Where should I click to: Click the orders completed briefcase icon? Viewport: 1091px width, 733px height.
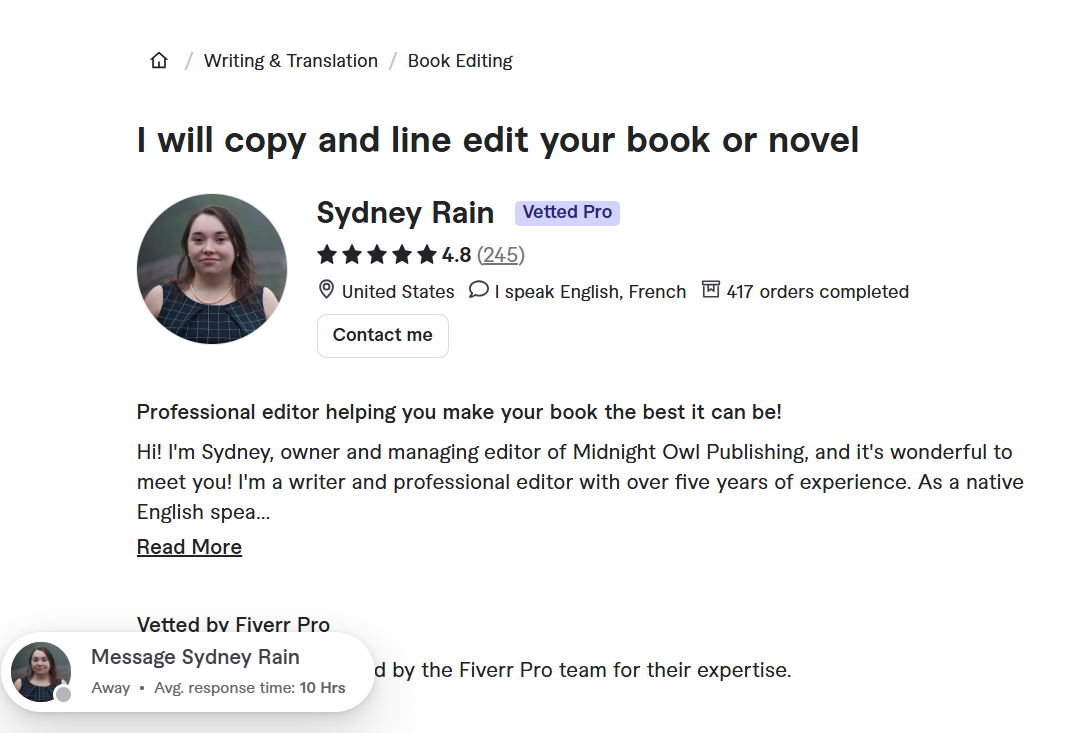coord(712,290)
